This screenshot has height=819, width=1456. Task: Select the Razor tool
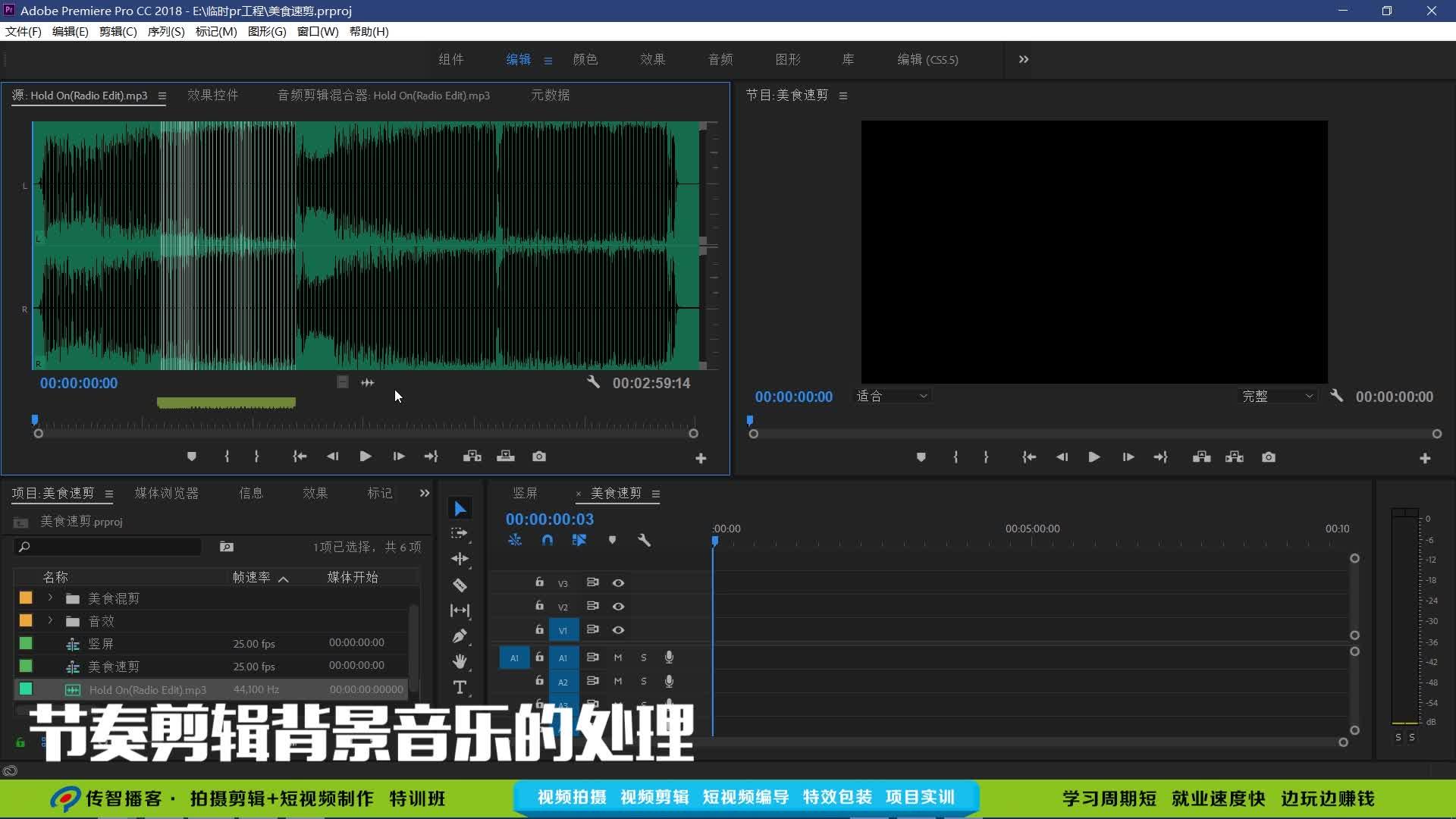(460, 585)
